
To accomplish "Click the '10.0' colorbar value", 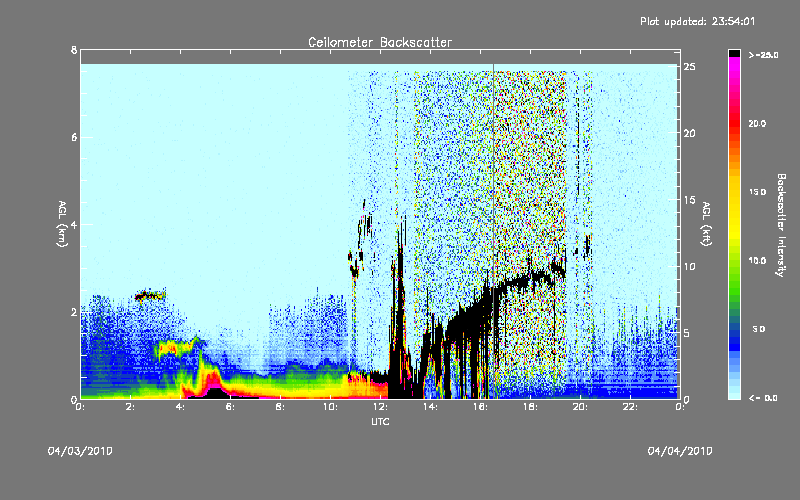I will (757, 261).
